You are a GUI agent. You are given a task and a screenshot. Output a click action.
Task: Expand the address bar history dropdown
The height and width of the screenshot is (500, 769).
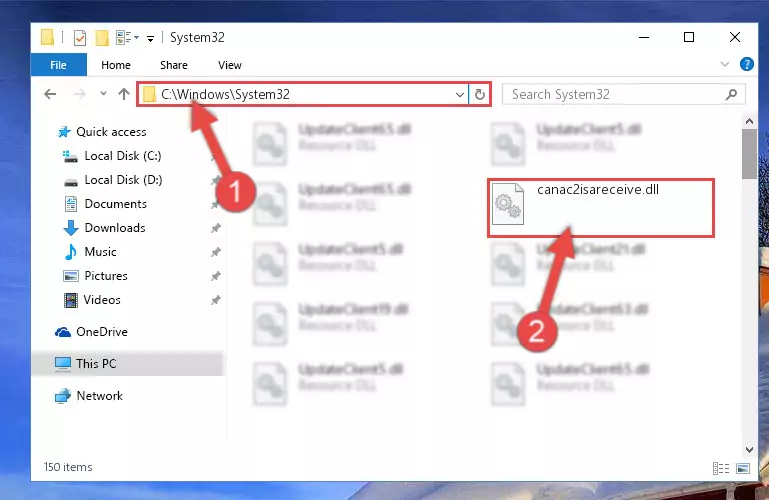pos(460,95)
